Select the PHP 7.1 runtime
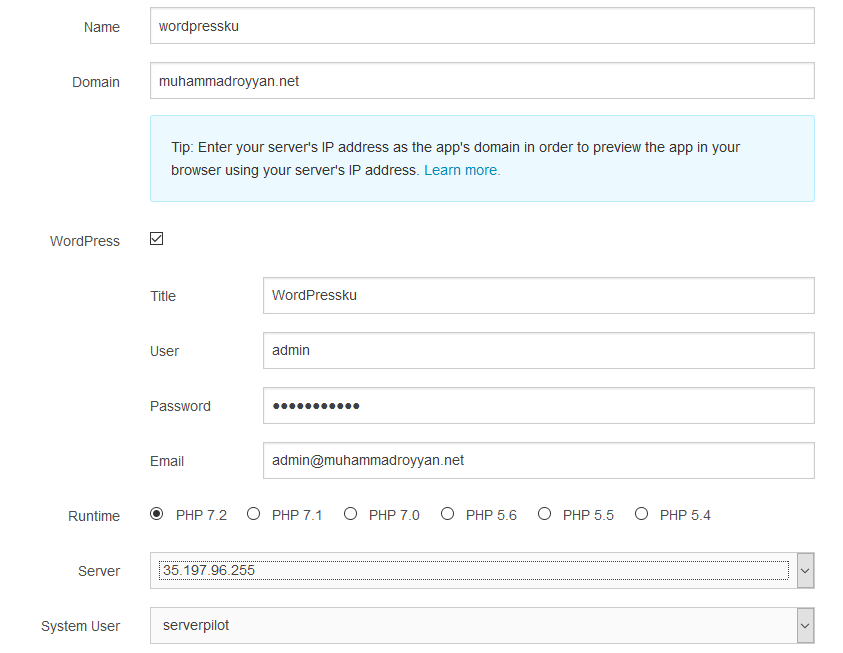843x653 pixels. [253, 513]
